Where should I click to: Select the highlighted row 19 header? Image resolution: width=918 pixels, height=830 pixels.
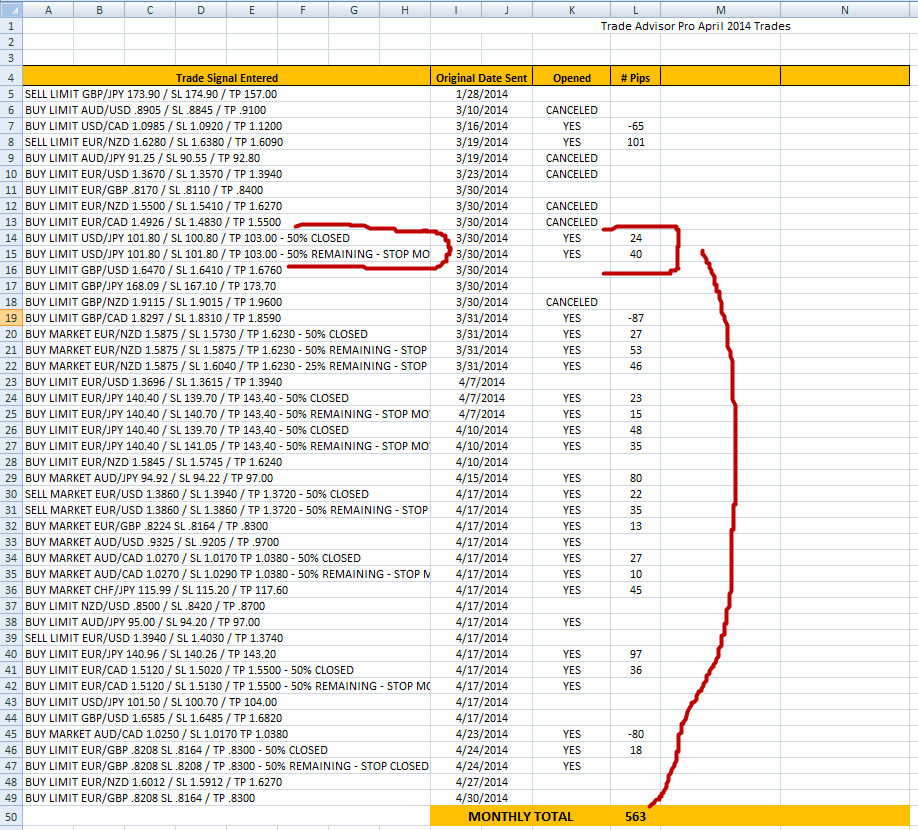point(11,318)
